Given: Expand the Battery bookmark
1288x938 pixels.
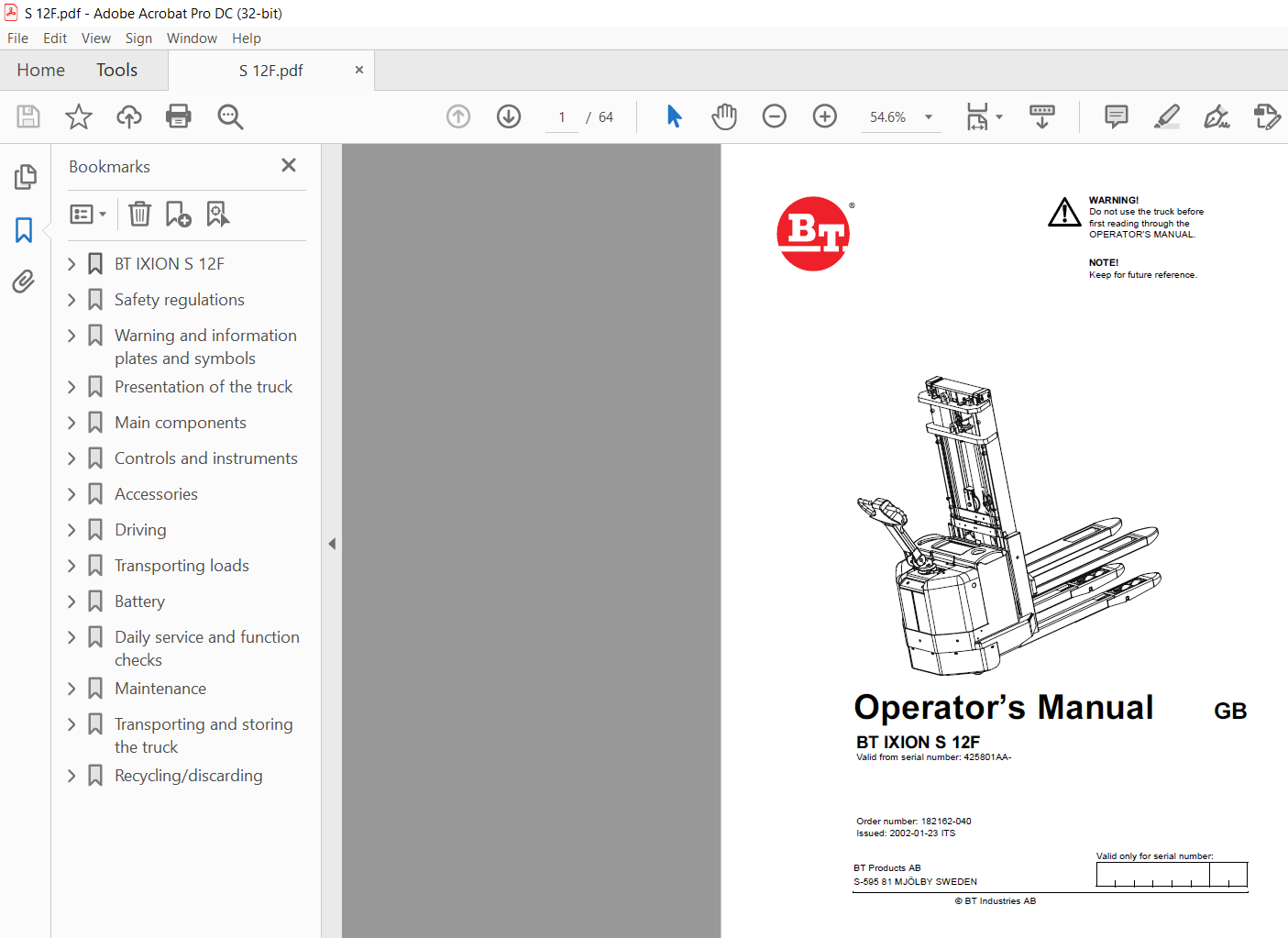Looking at the screenshot, I should tap(72, 601).
